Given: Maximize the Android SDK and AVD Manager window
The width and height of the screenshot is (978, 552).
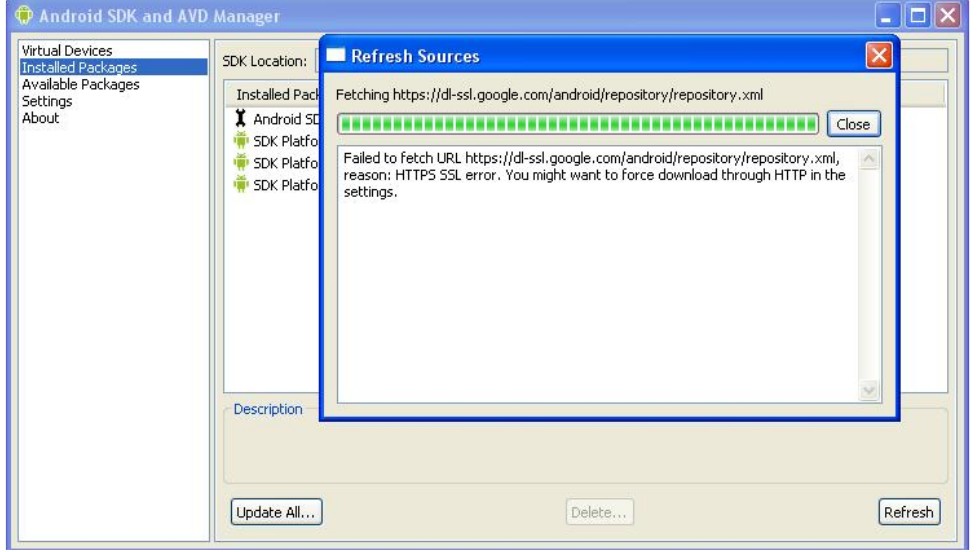Looking at the screenshot, I should click(917, 16).
